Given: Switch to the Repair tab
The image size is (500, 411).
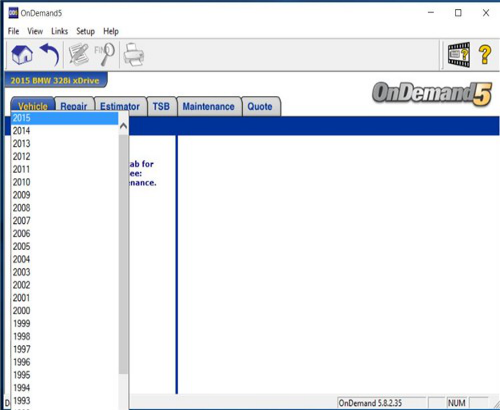Looking at the screenshot, I should tap(74, 106).
